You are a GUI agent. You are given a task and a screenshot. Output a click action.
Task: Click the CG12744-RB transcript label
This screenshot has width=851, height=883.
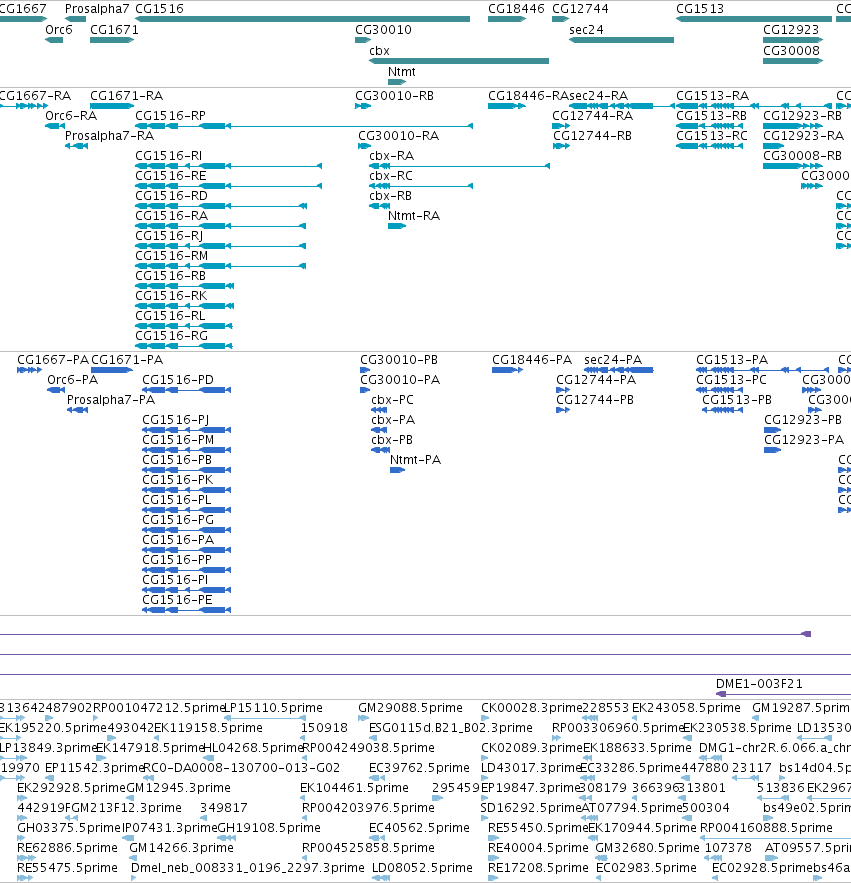point(592,136)
